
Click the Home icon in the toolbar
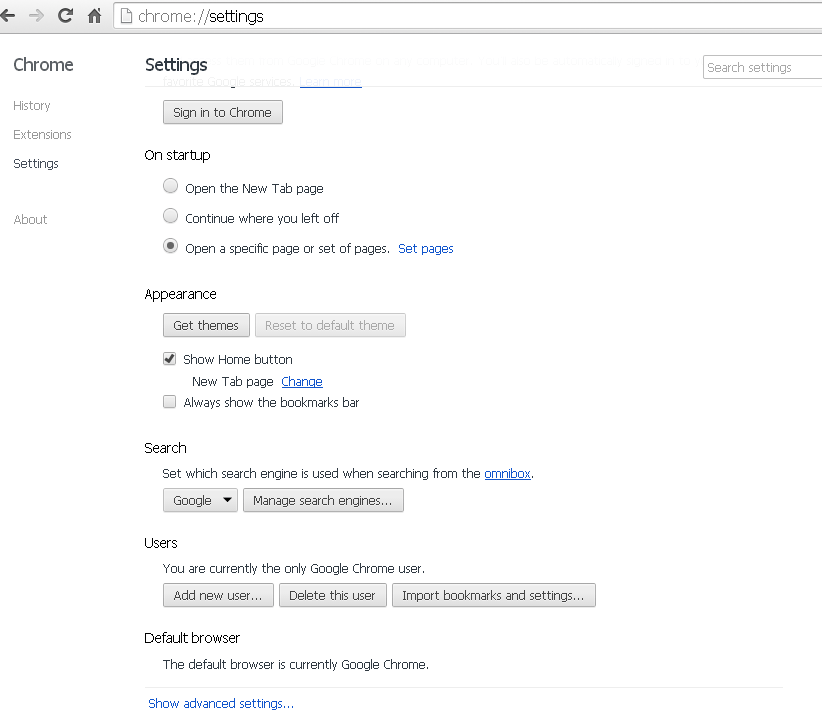(x=94, y=16)
